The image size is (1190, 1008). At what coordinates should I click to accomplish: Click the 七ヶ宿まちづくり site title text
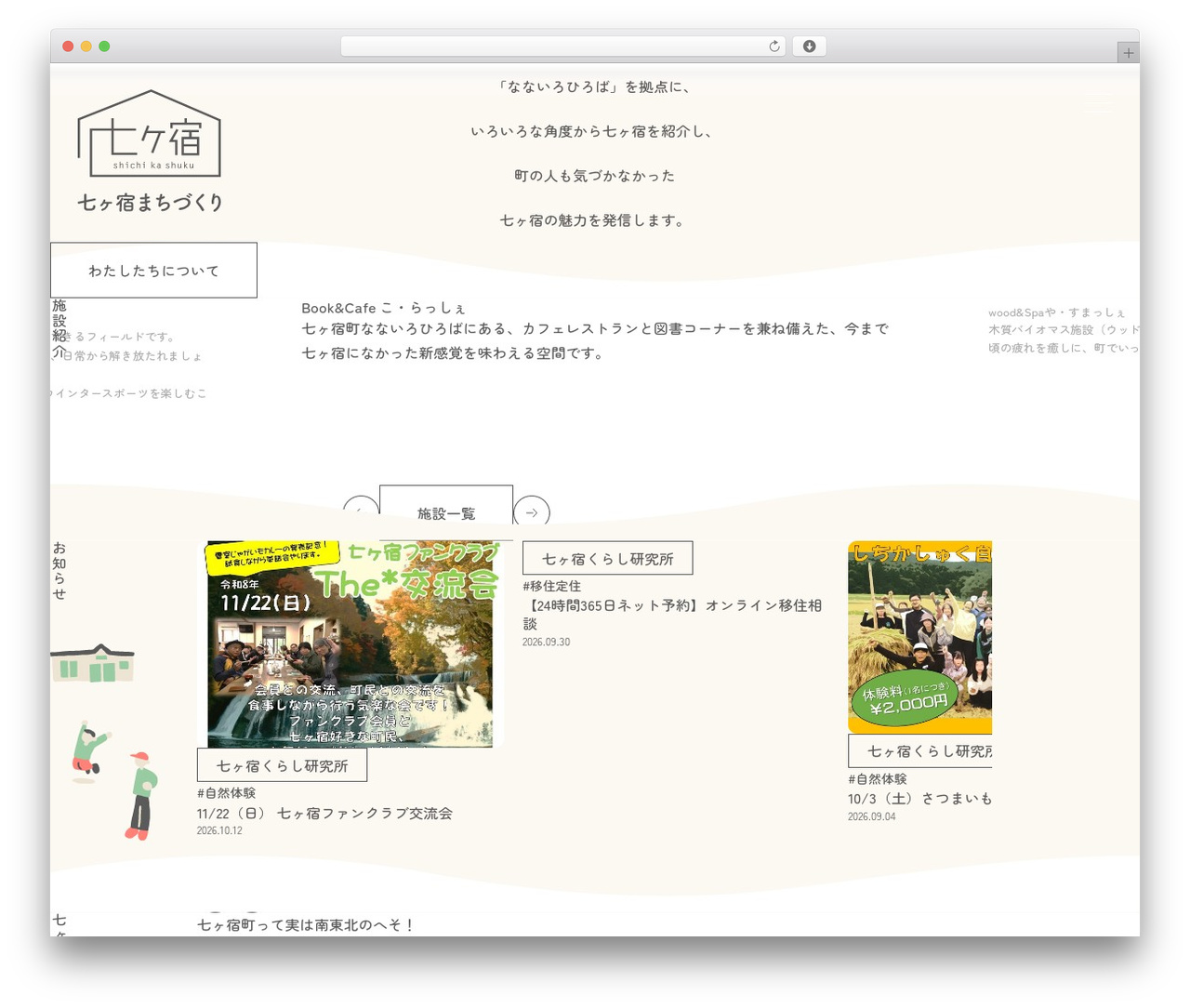pos(150,203)
